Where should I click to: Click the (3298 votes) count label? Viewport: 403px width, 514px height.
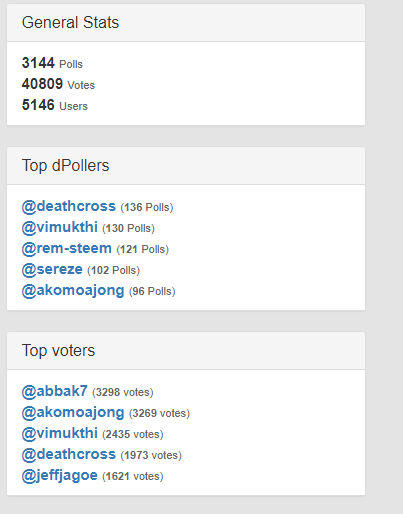point(123,392)
